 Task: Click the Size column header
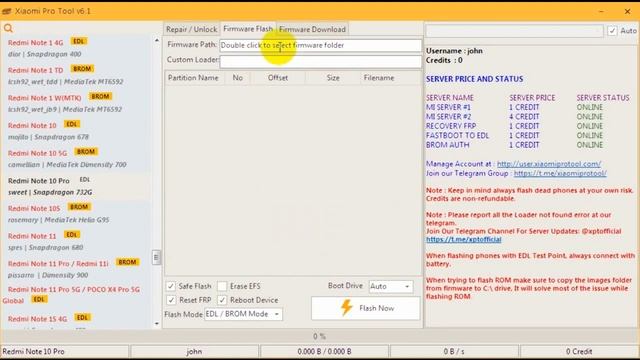point(333,78)
